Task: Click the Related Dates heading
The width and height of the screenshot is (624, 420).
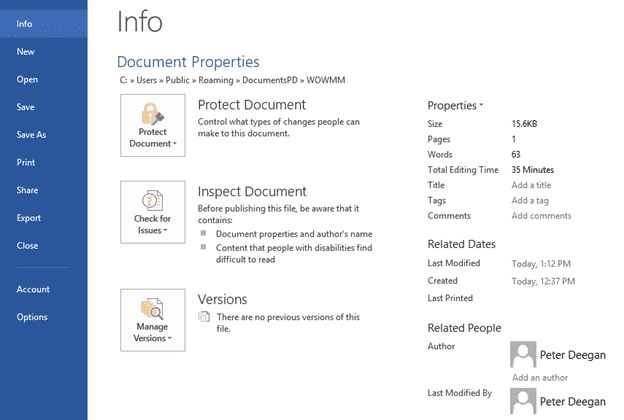Action: click(x=461, y=244)
